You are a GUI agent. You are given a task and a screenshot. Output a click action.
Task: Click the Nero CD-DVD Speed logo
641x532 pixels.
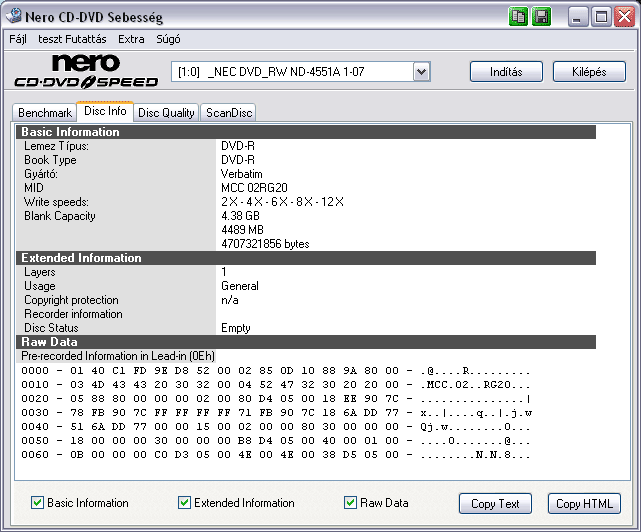click(86, 72)
